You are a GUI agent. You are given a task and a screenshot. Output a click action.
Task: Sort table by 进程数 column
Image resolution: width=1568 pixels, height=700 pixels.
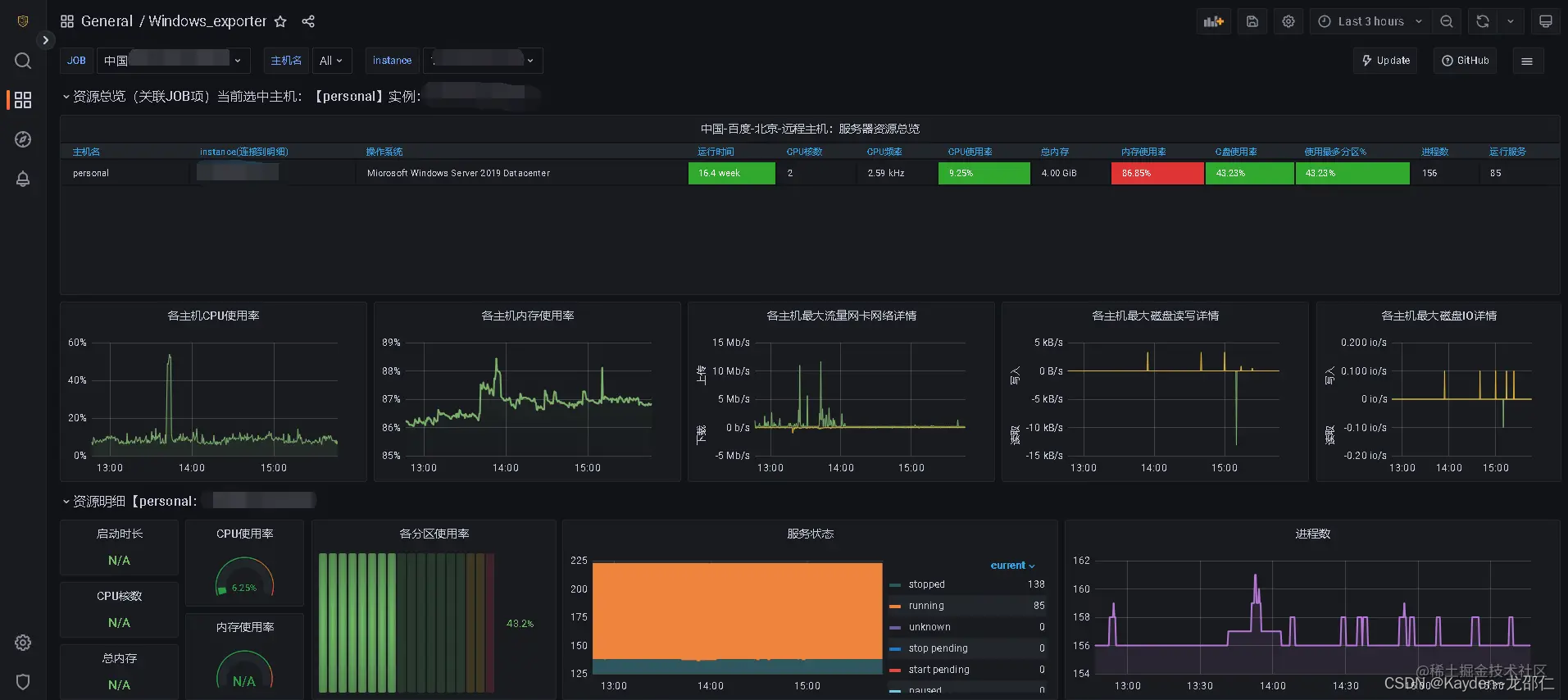pyautogui.click(x=1434, y=152)
